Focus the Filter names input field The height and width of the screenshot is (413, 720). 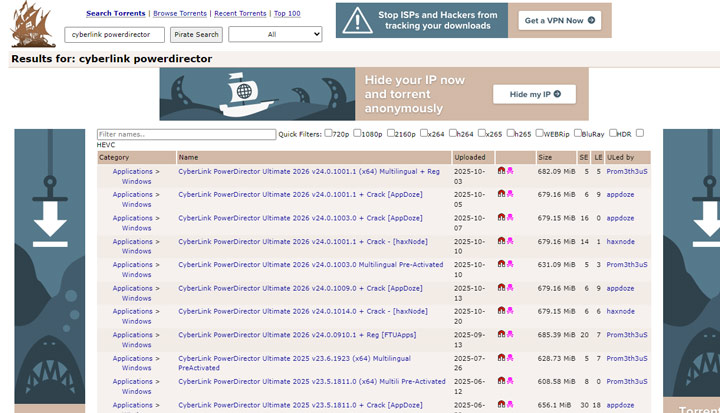click(186, 134)
